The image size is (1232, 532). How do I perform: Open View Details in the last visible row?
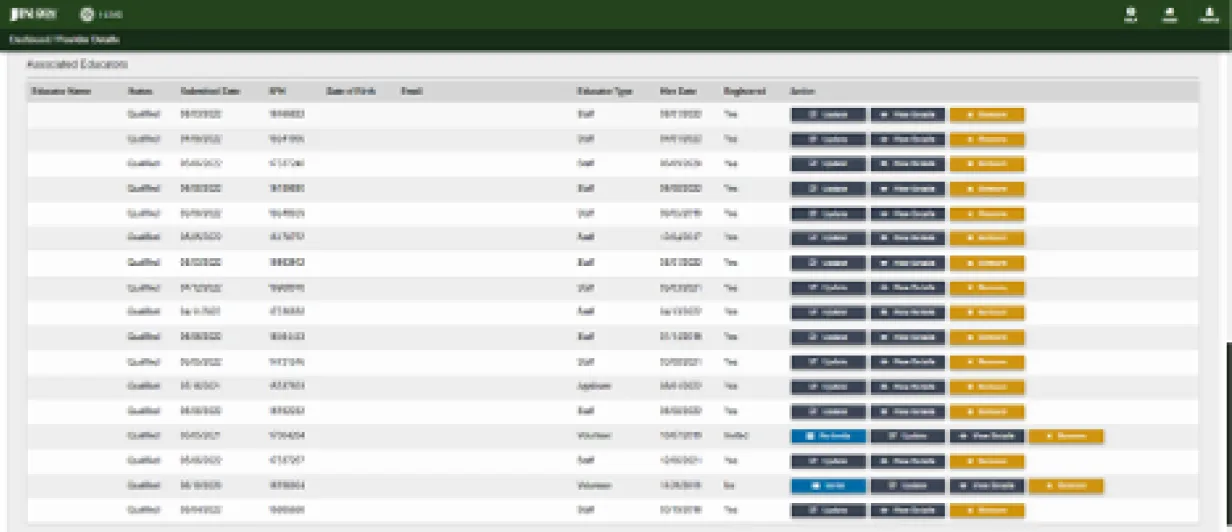[x=907, y=510]
